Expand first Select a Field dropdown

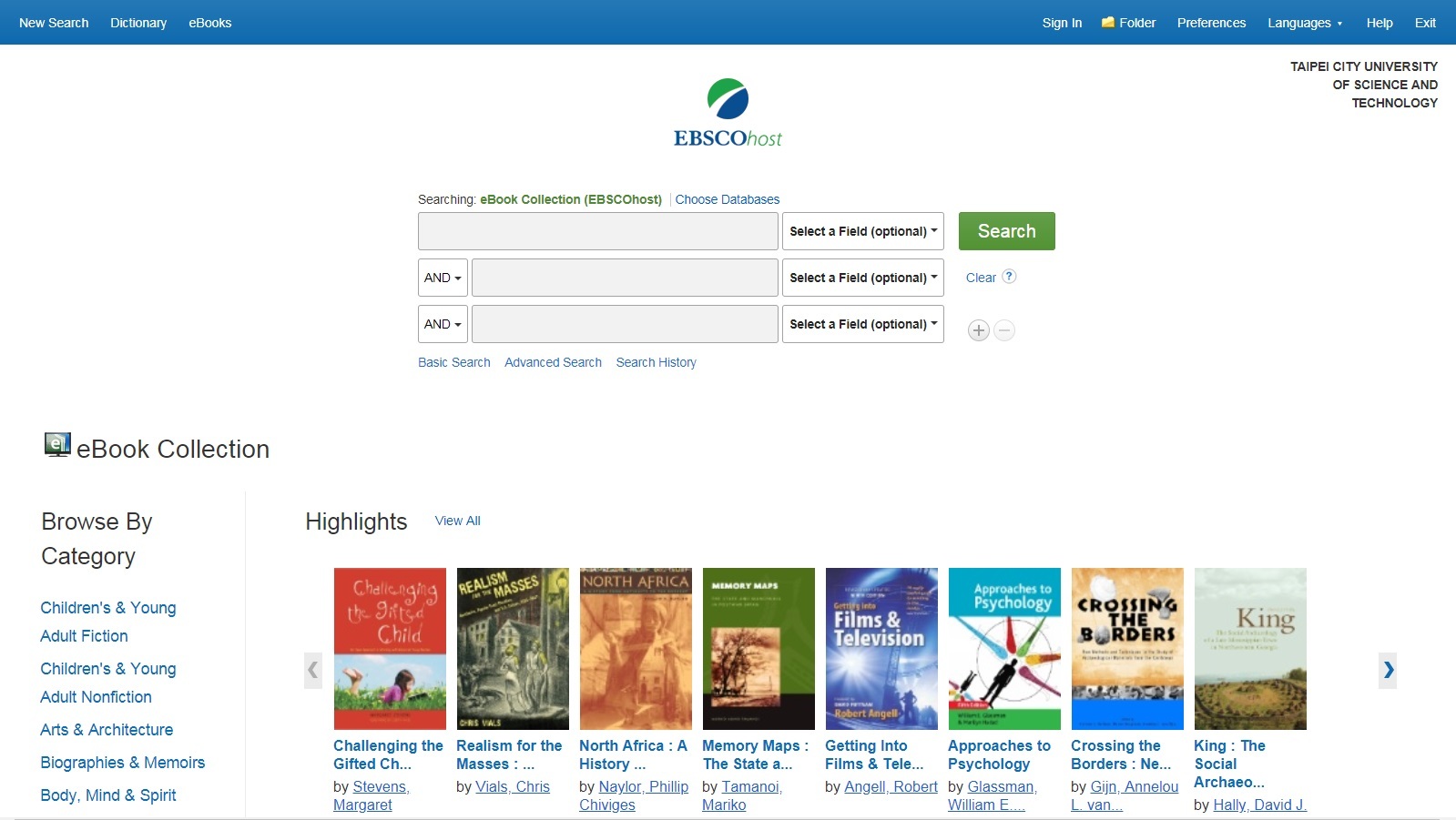coord(863,231)
